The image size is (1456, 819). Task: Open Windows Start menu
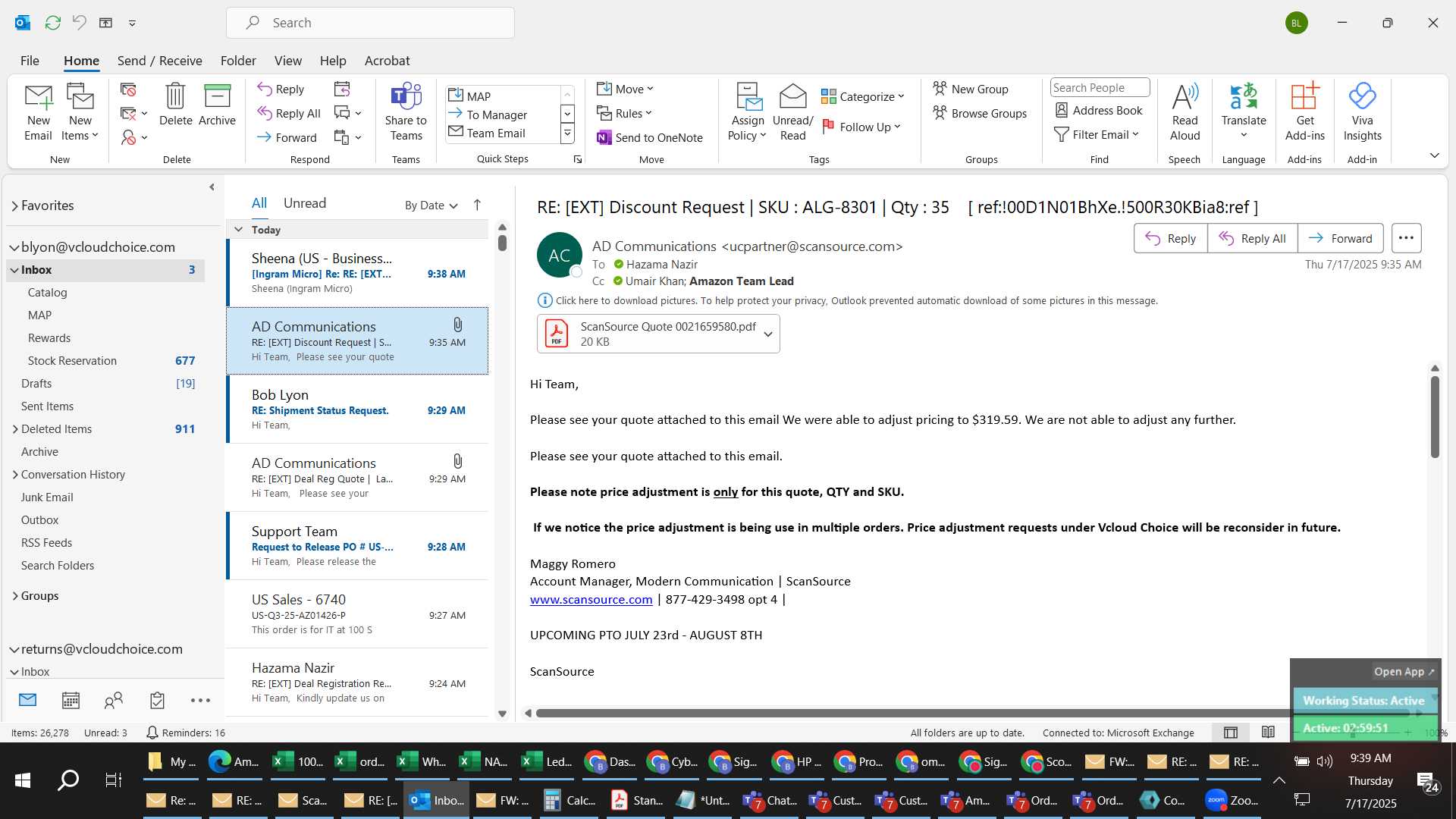[23, 780]
